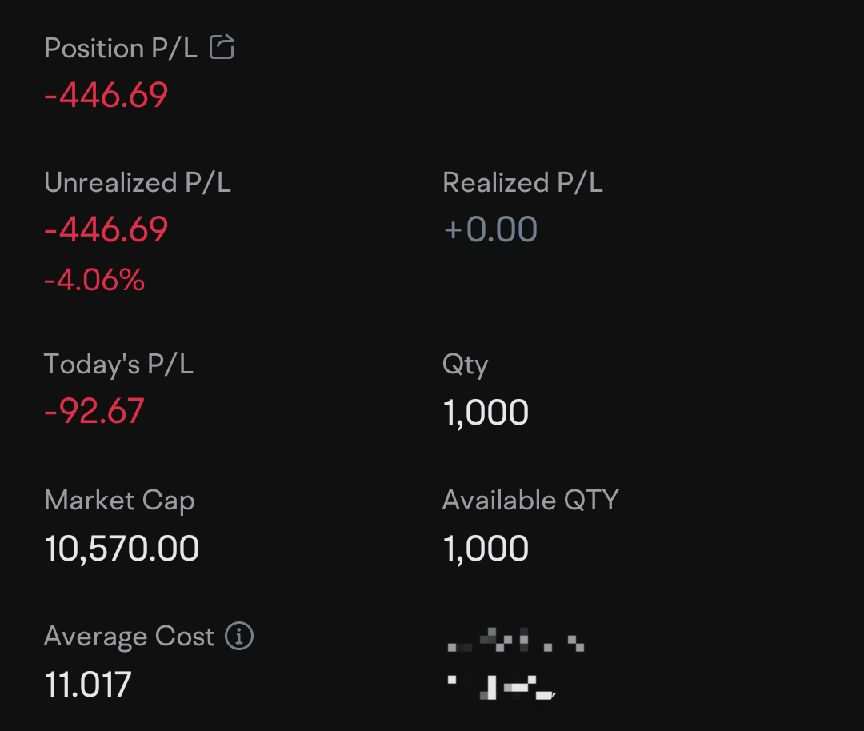
Task: Click the pixelated hidden field beside Average Cost
Action: coord(515,663)
